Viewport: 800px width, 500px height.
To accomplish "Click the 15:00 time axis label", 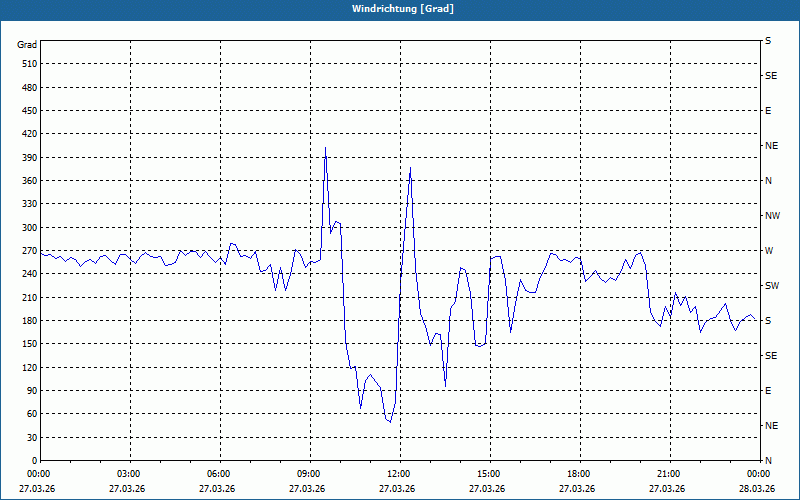I will pos(489,474).
